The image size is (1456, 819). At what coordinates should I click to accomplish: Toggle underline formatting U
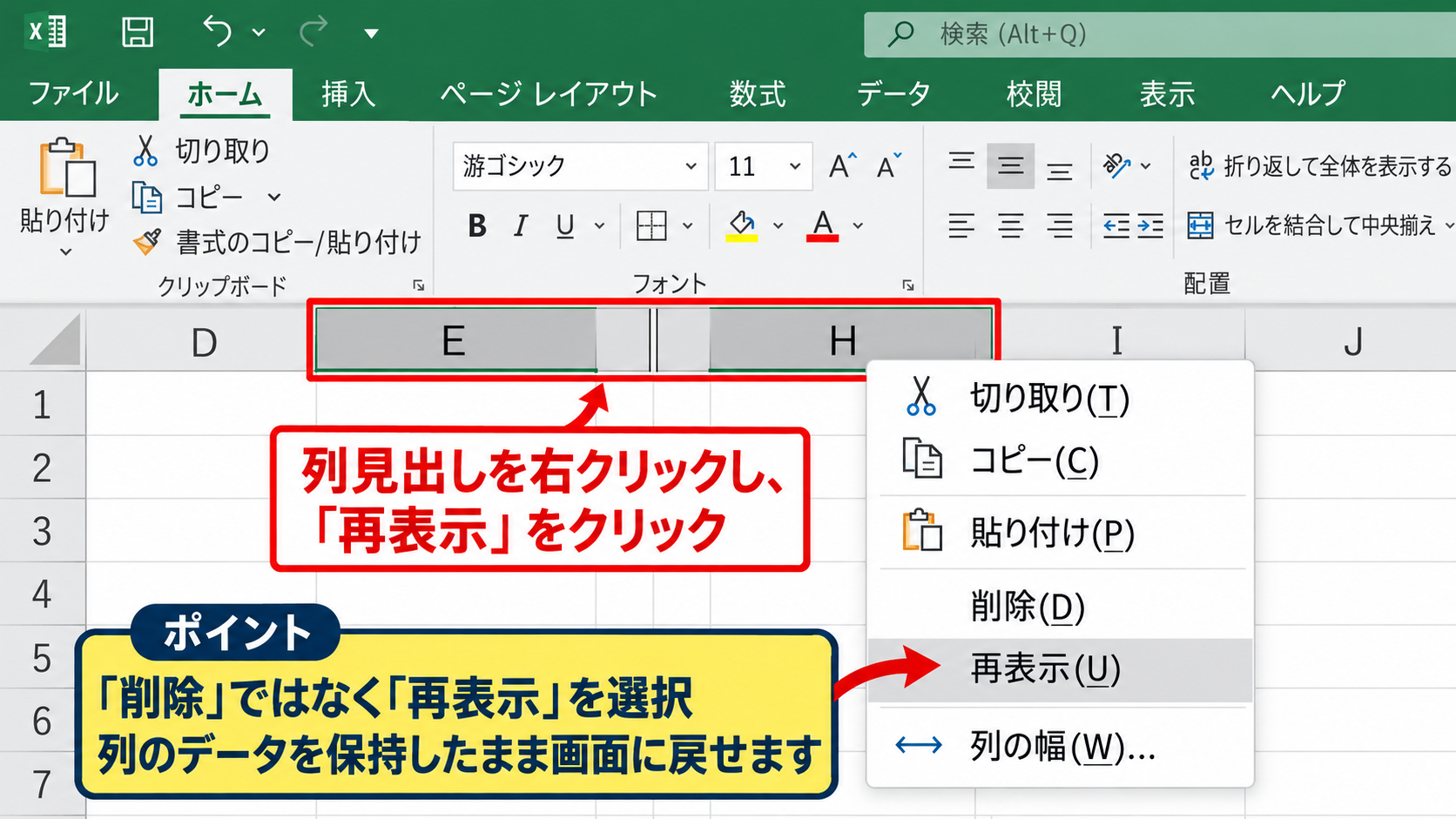(565, 226)
